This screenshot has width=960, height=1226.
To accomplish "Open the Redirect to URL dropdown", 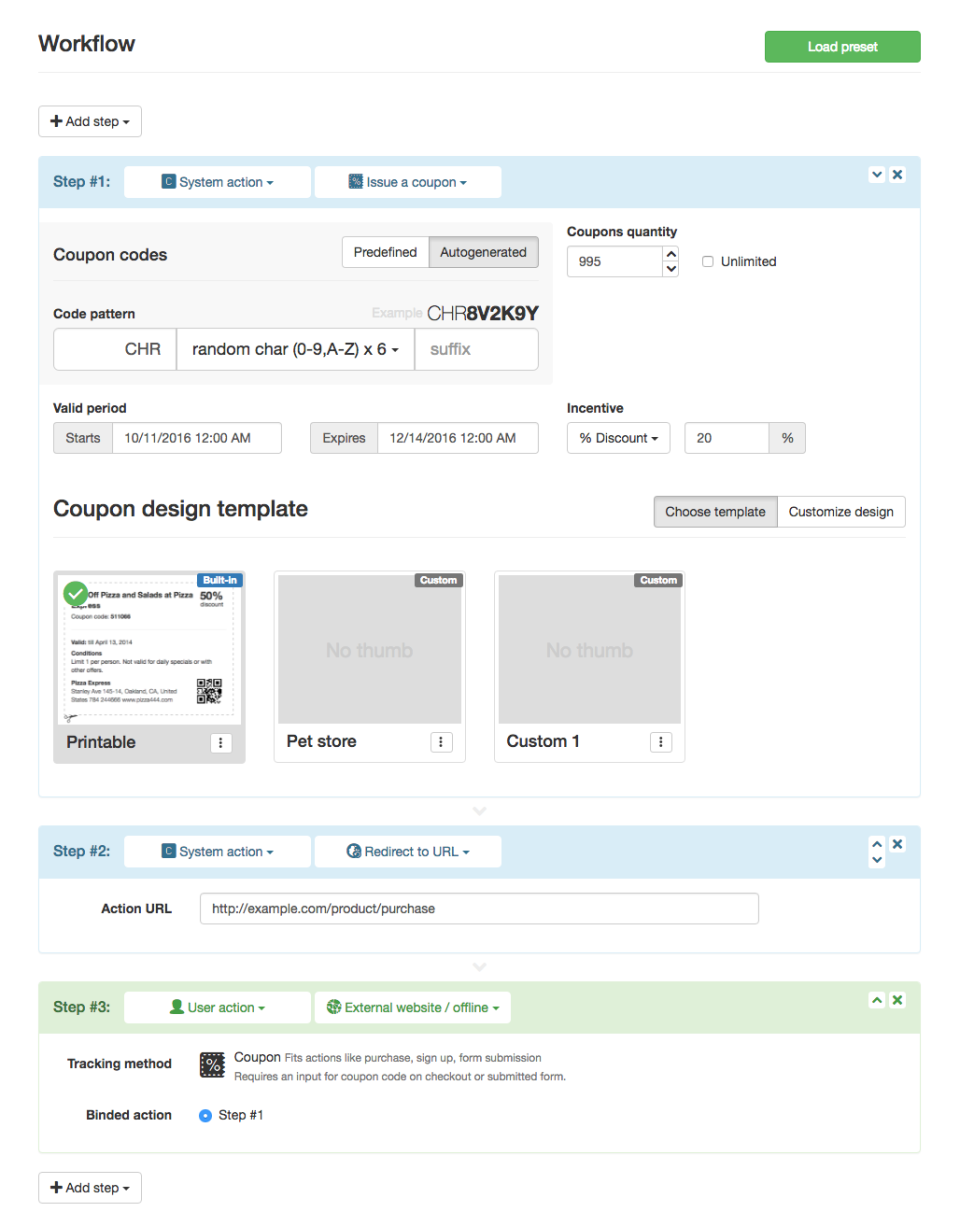I will tap(407, 852).
